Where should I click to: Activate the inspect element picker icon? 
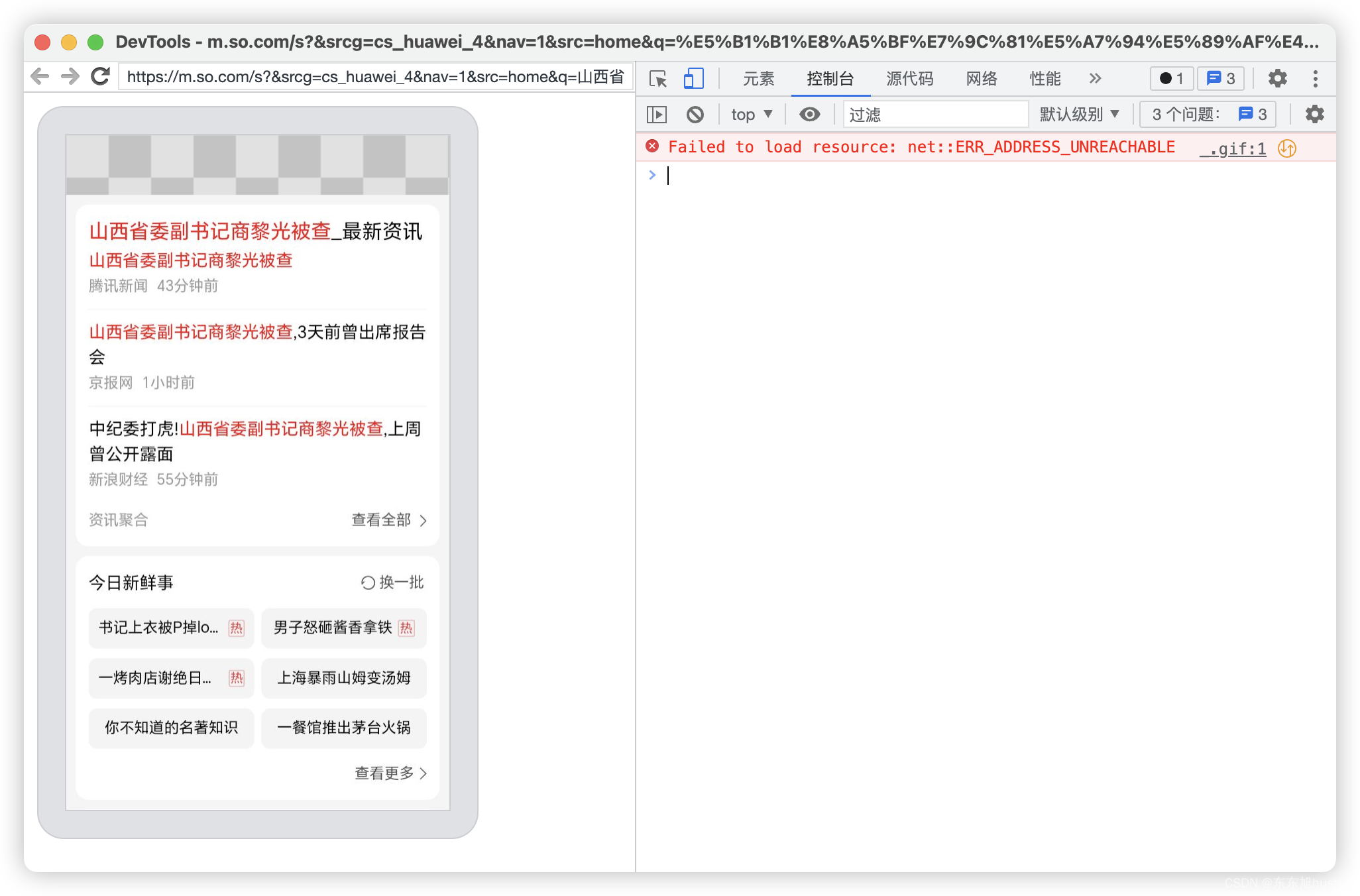[657, 79]
